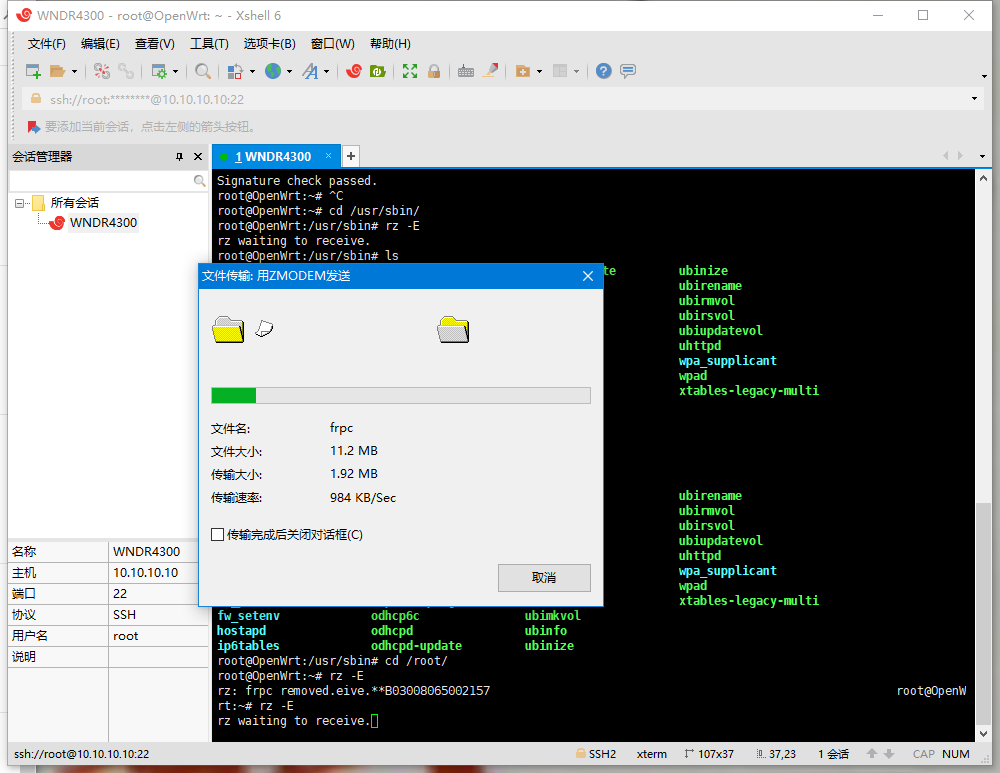Viewport: 1000px width, 773px height.
Task: Click the highlighter pen toolbar icon
Action: tap(490, 71)
